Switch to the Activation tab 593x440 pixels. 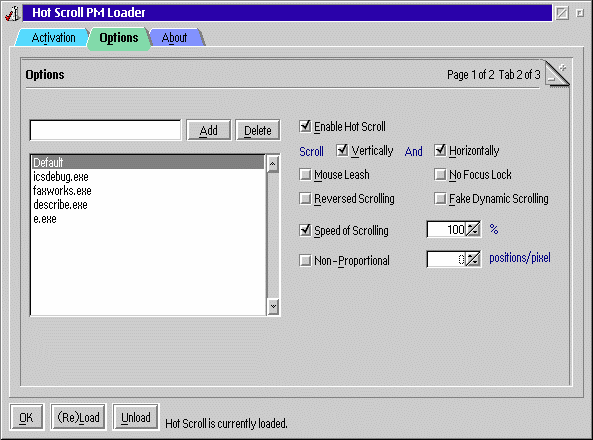tap(53, 37)
